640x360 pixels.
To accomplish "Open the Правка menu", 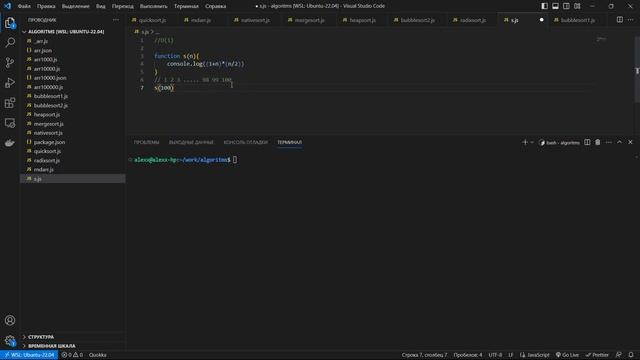I will [46, 6].
